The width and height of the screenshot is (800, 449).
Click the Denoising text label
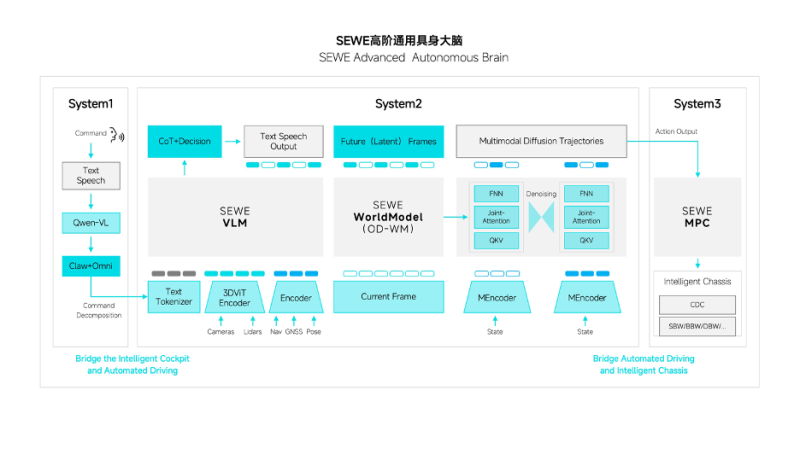(541, 194)
